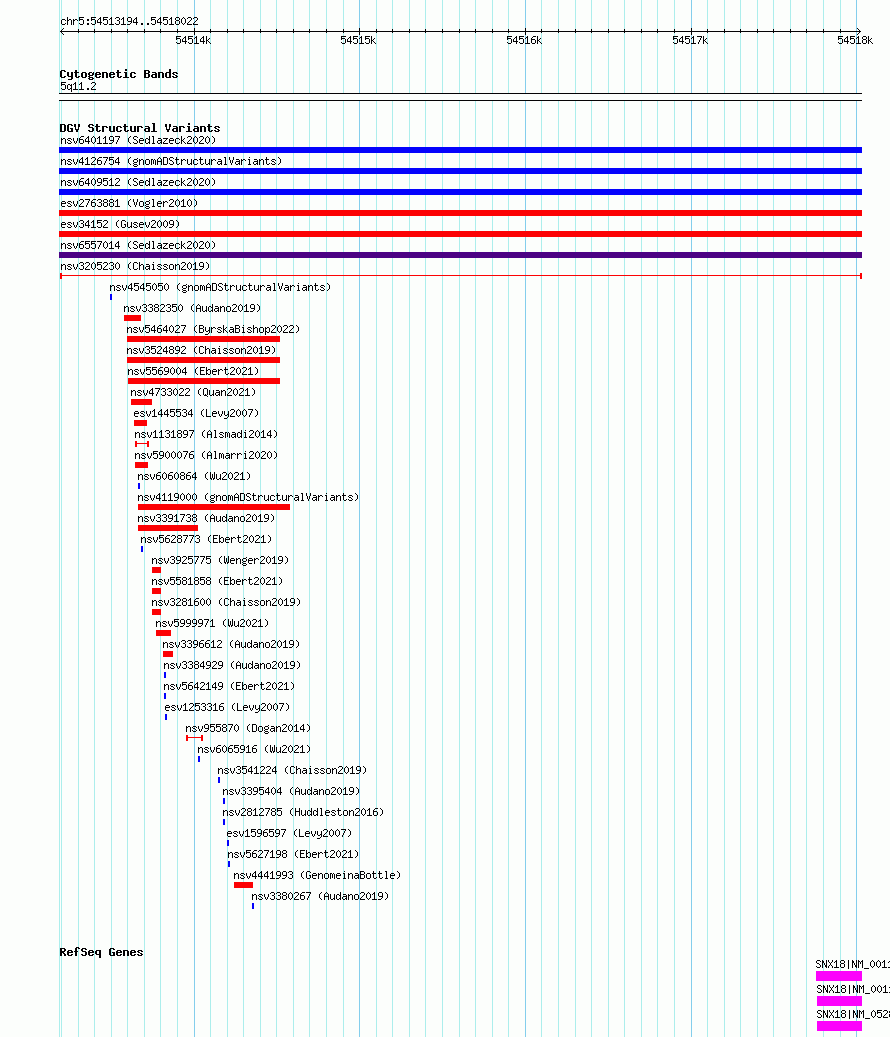The width and height of the screenshot is (890, 1037).
Task: Select nsv3396612 (Audano2019) label
Action: click(x=231, y=645)
